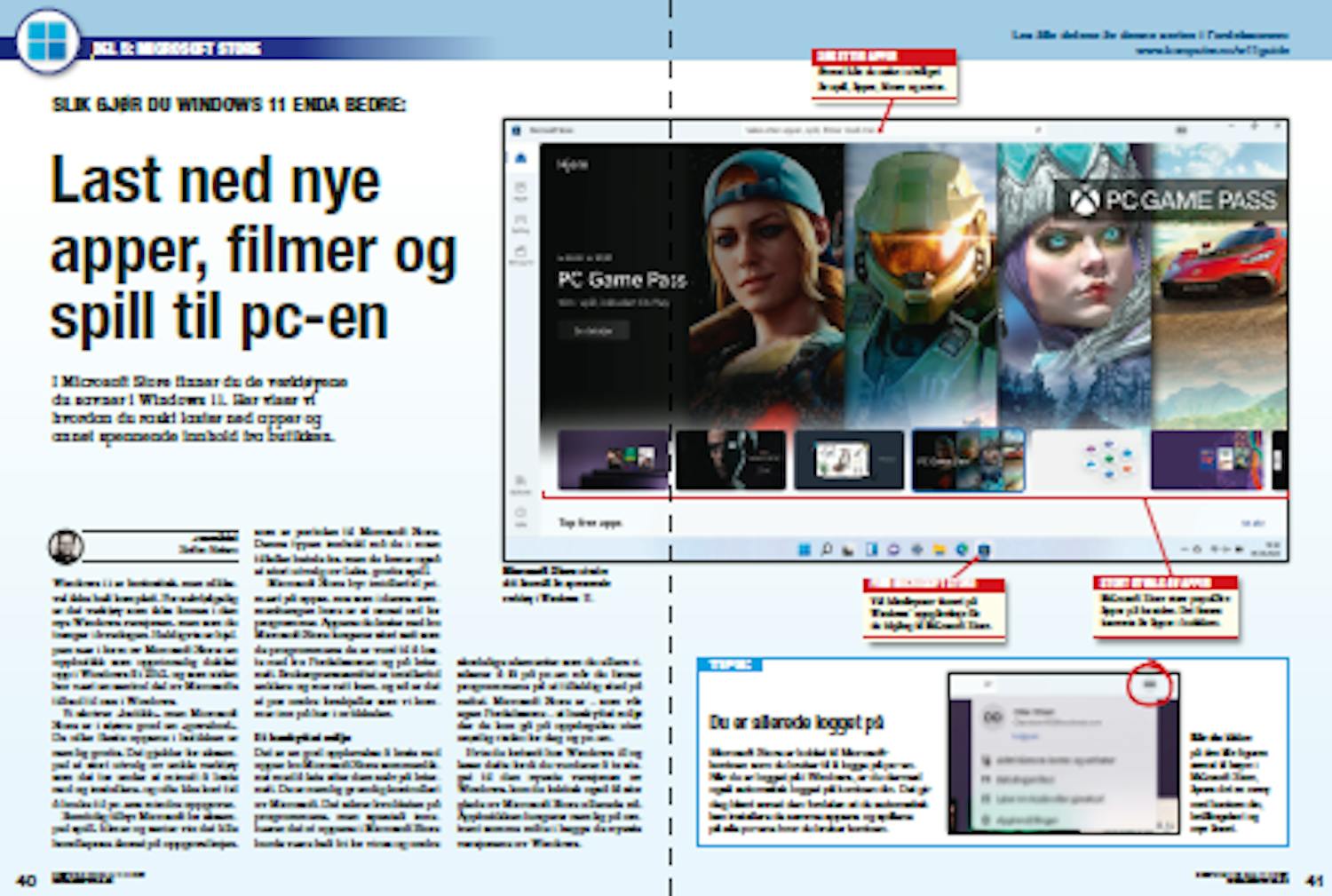Click the circled profile icon in tip screenshot

pos(1150,685)
